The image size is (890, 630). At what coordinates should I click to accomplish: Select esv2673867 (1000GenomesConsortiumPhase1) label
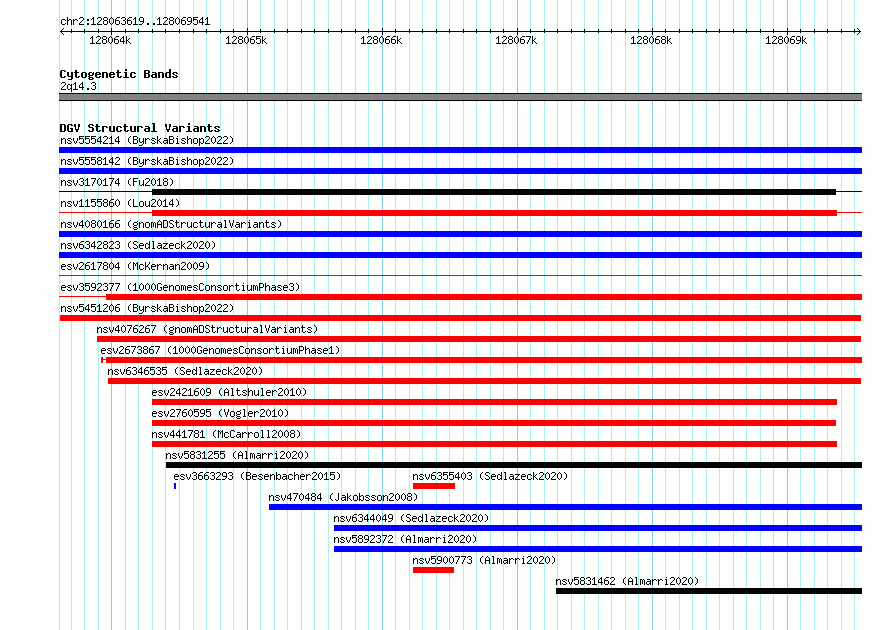click(x=220, y=350)
